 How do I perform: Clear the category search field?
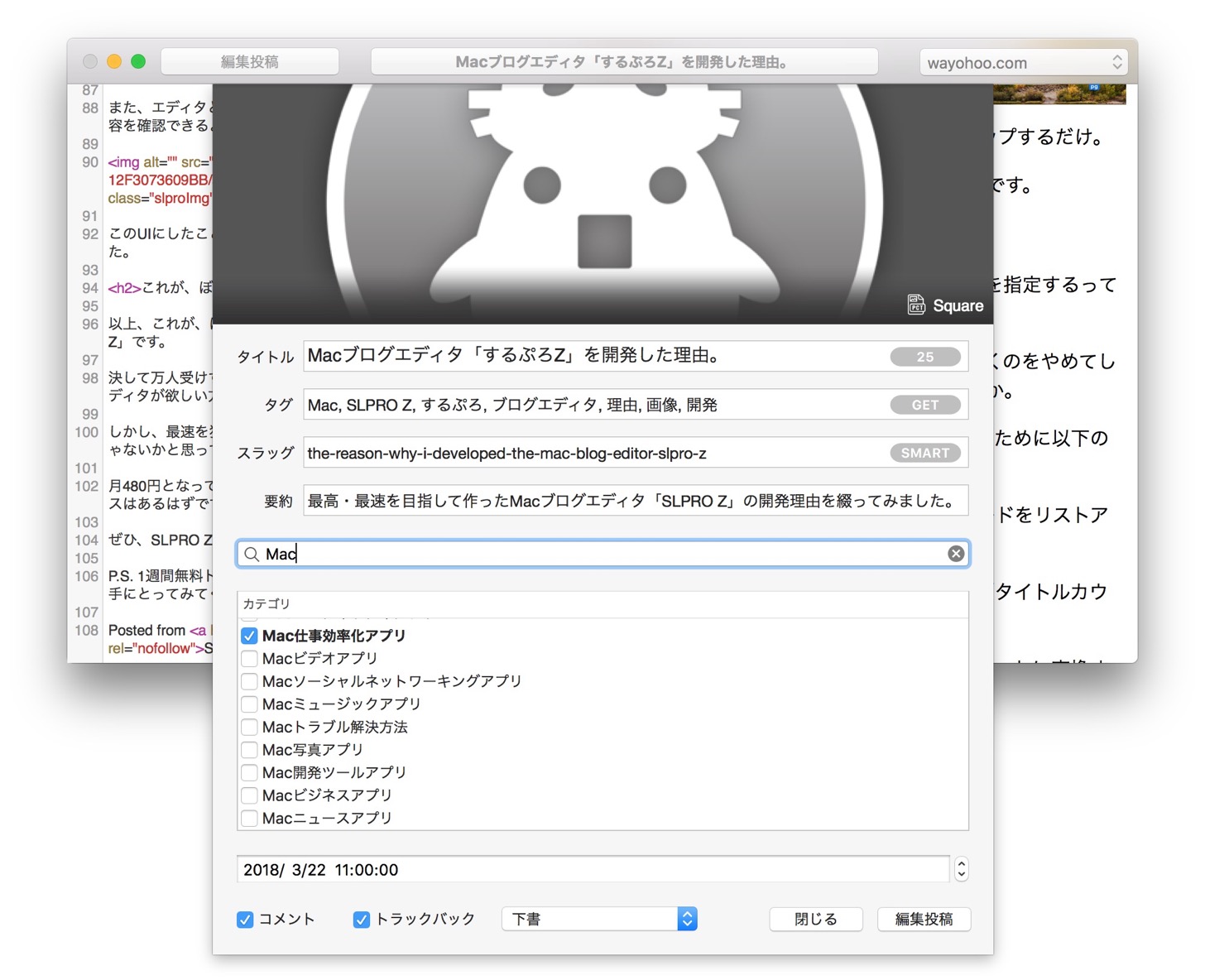[956, 554]
